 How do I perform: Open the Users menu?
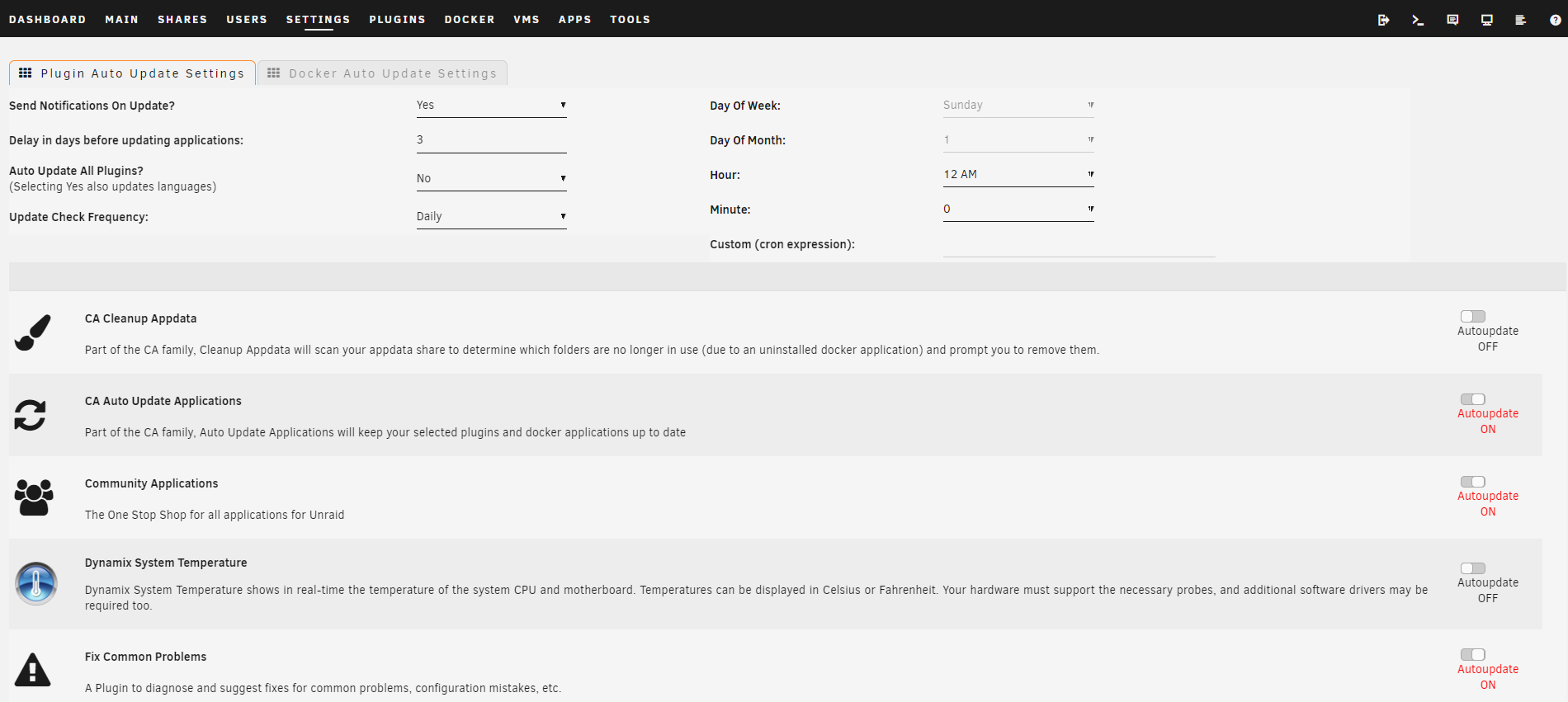coord(247,19)
